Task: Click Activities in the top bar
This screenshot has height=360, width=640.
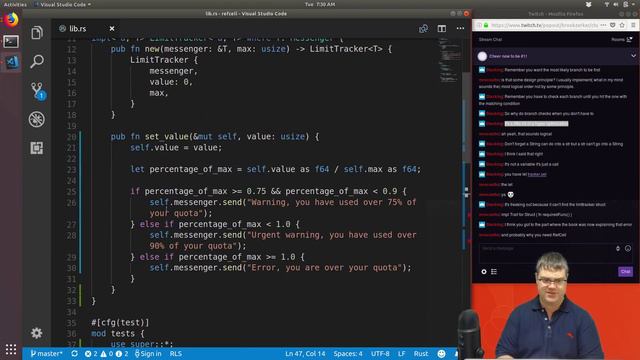Action: click(15, 4)
